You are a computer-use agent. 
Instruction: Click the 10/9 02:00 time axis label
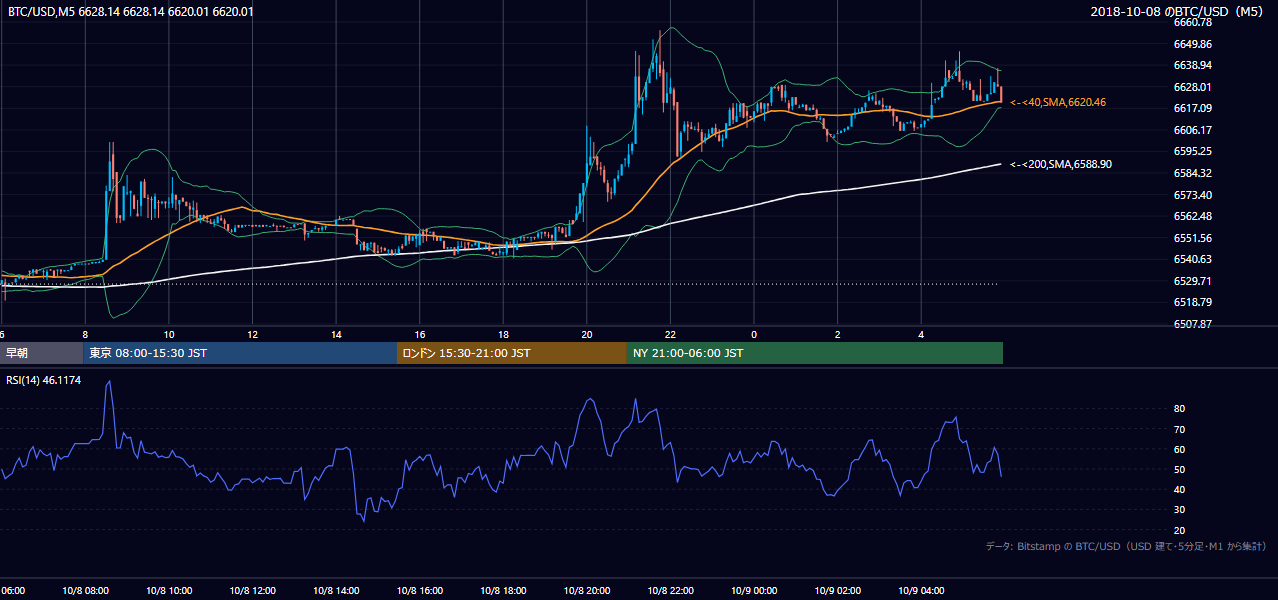coord(837,591)
